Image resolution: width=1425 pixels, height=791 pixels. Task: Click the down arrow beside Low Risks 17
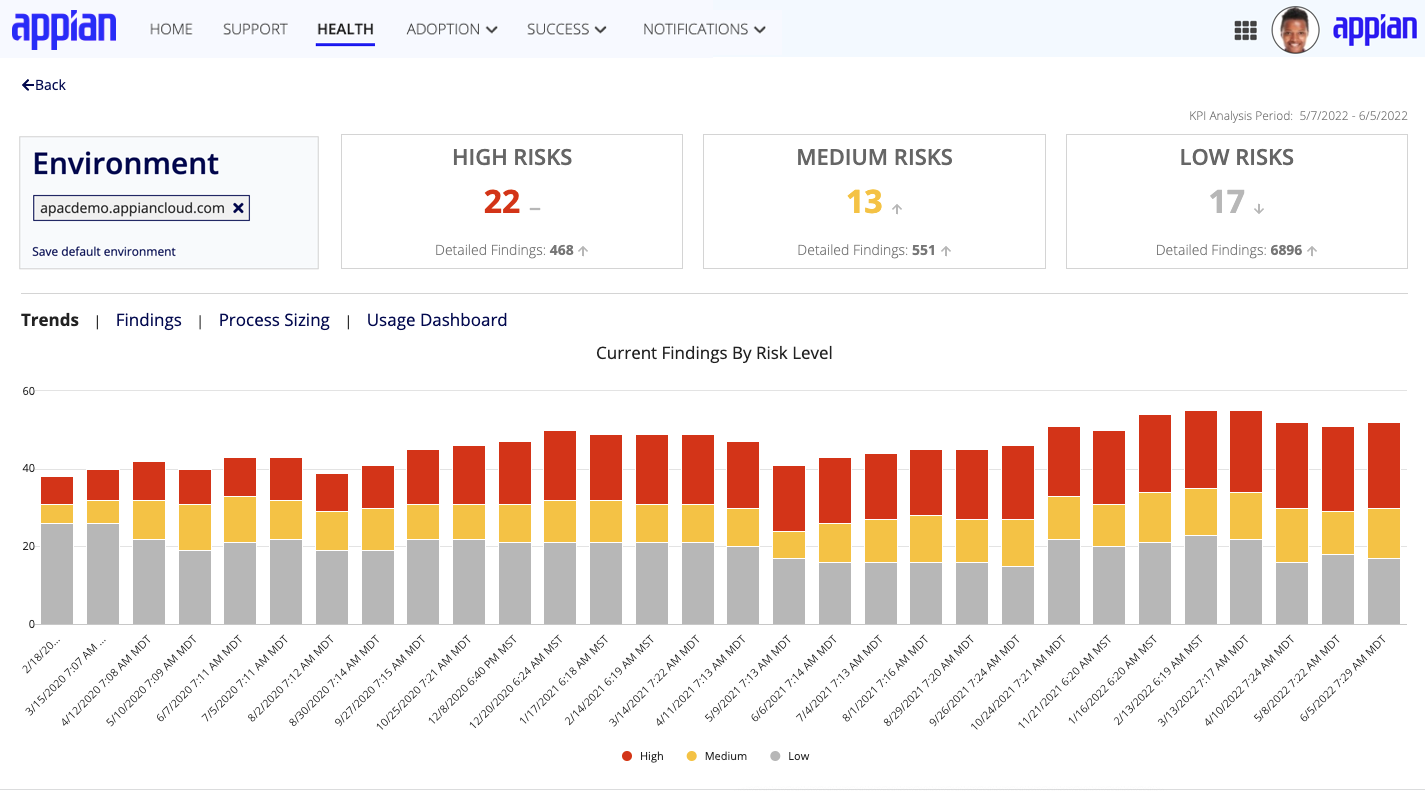click(x=1259, y=209)
